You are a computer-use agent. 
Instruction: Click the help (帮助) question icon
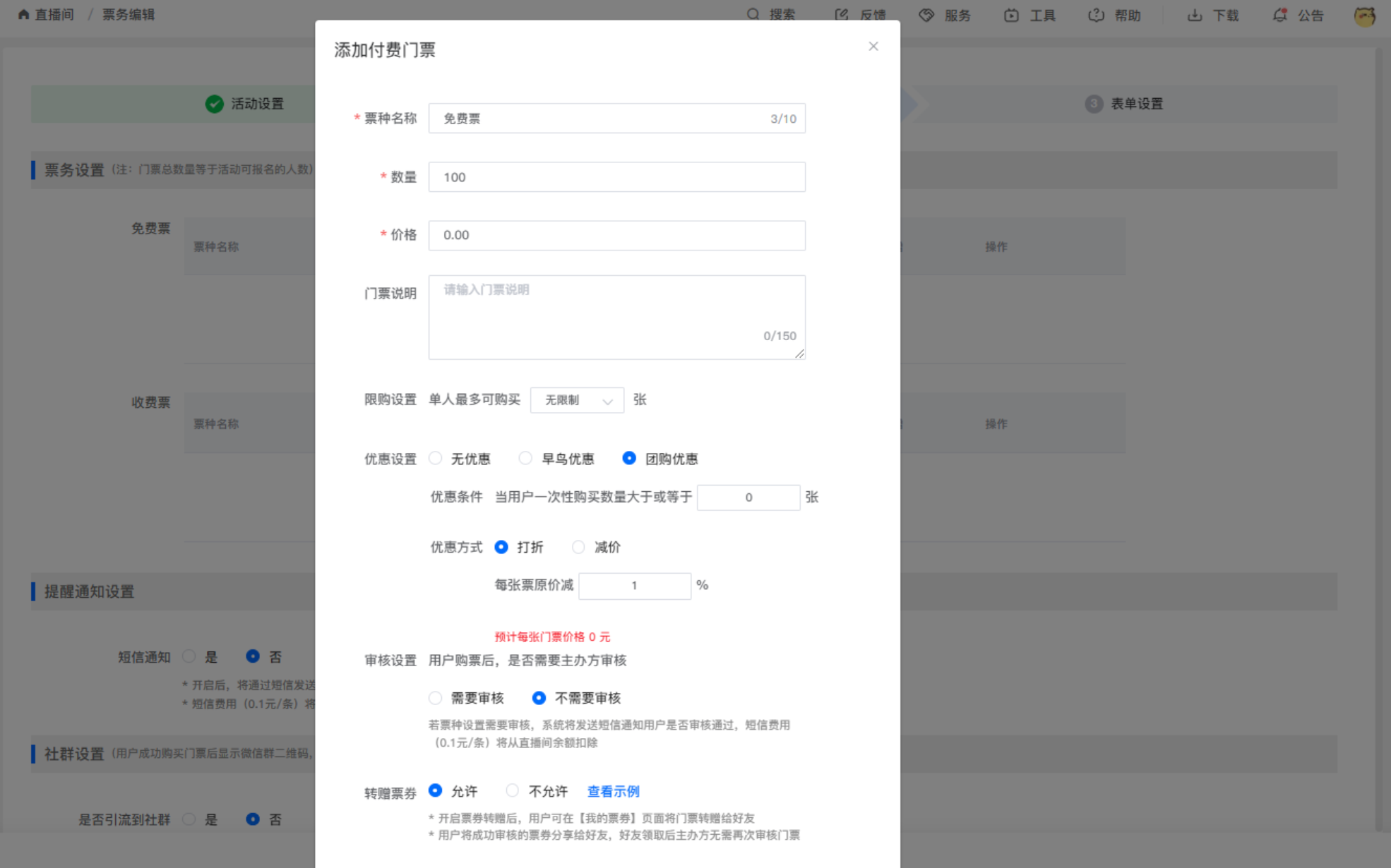click(1096, 15)
